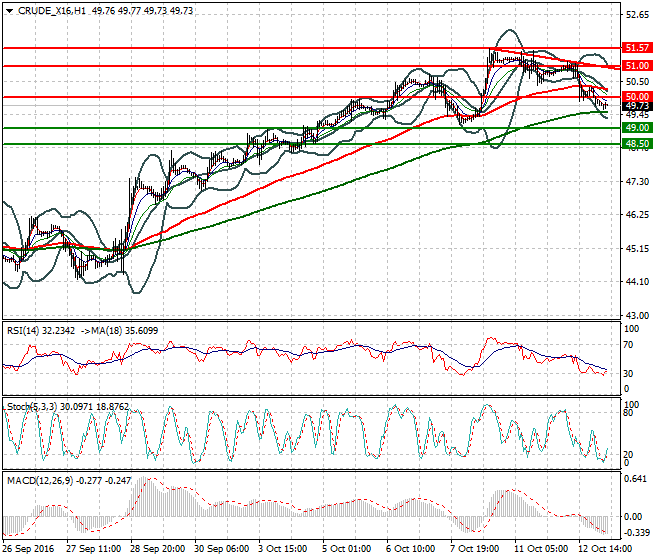
Task: Select the 28 Sep 20:00 time label
Action: (x=158, y=549)
